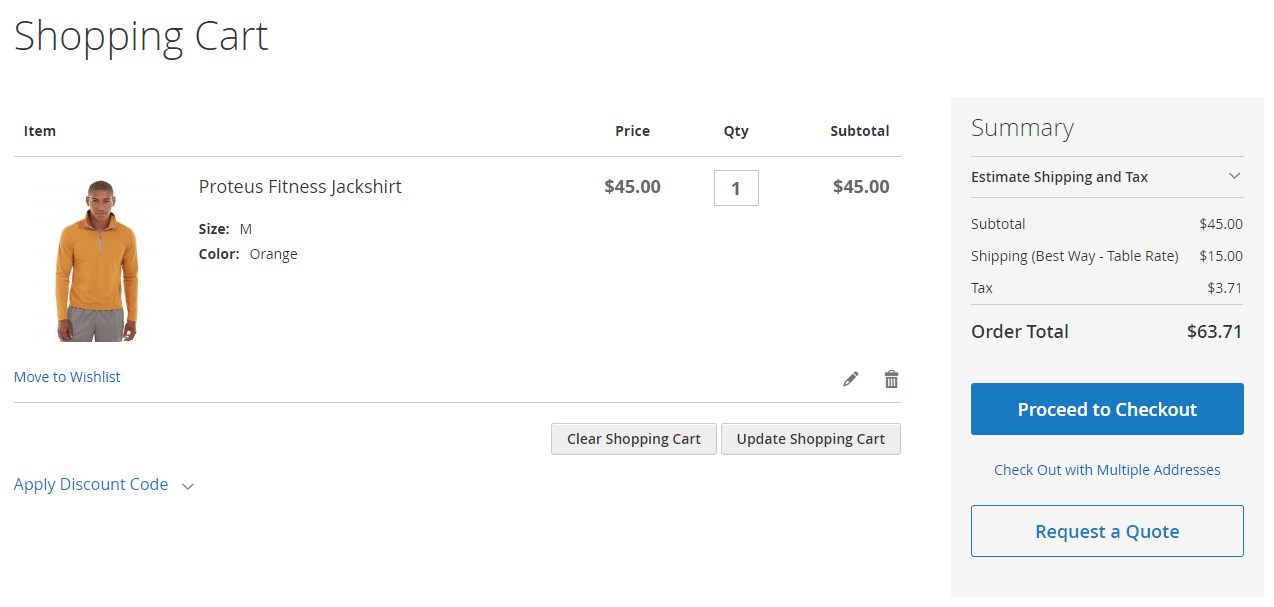The image size is (1274, 607).
Task: Expand the Estimate Shipping and Tax label
Action: click(1059, 177)
